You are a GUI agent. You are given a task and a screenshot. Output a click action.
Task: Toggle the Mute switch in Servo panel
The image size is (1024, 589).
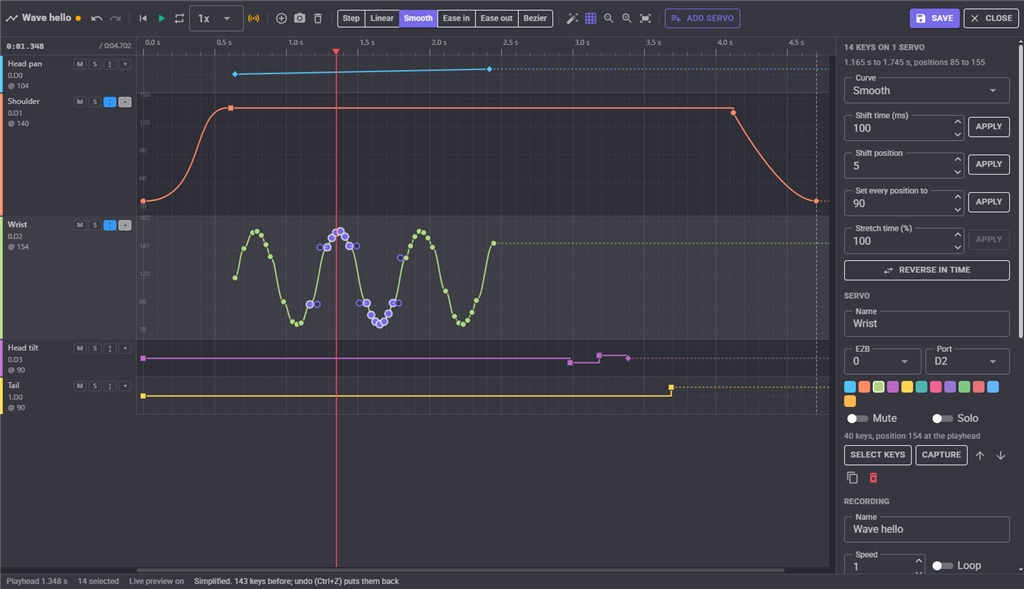[x=857, y=419]
